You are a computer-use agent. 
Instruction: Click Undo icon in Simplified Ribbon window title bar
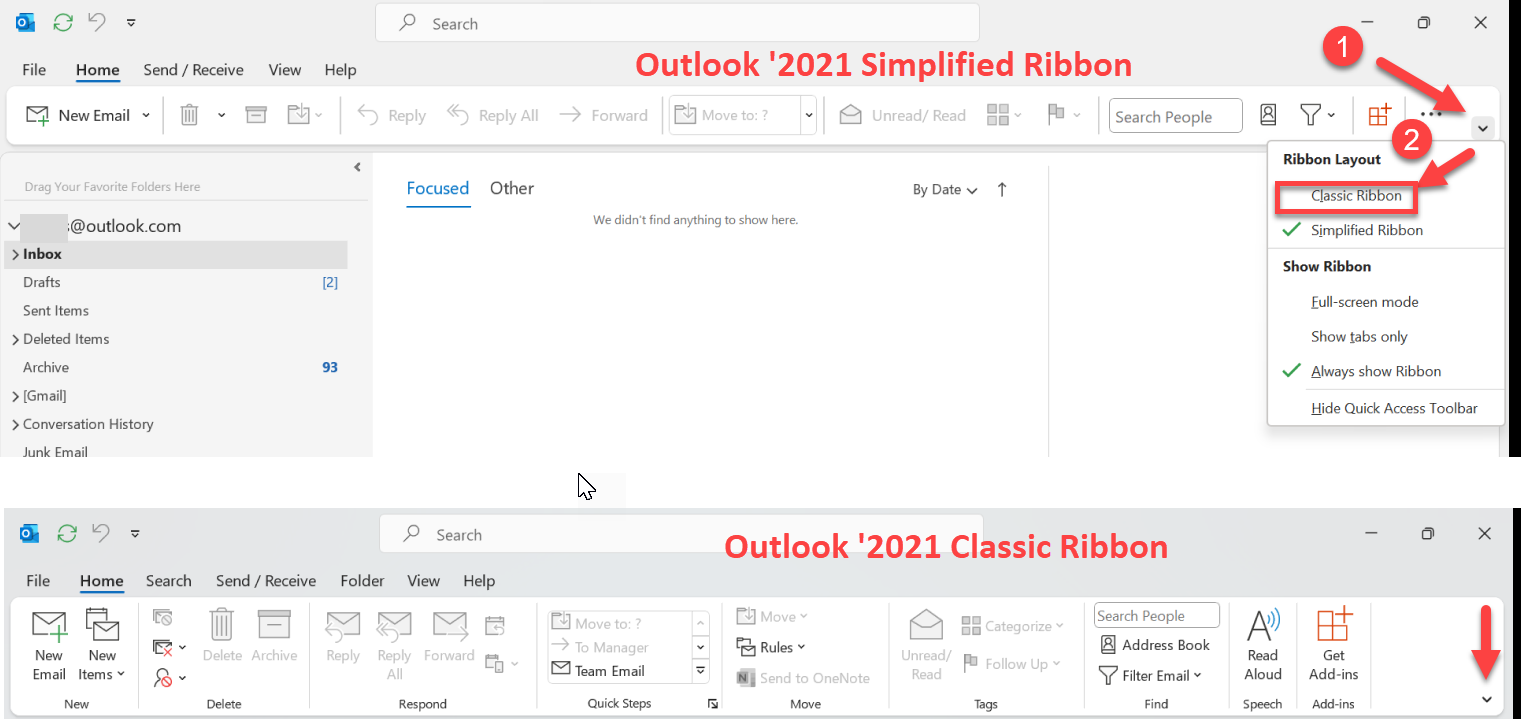click(97, 22)
